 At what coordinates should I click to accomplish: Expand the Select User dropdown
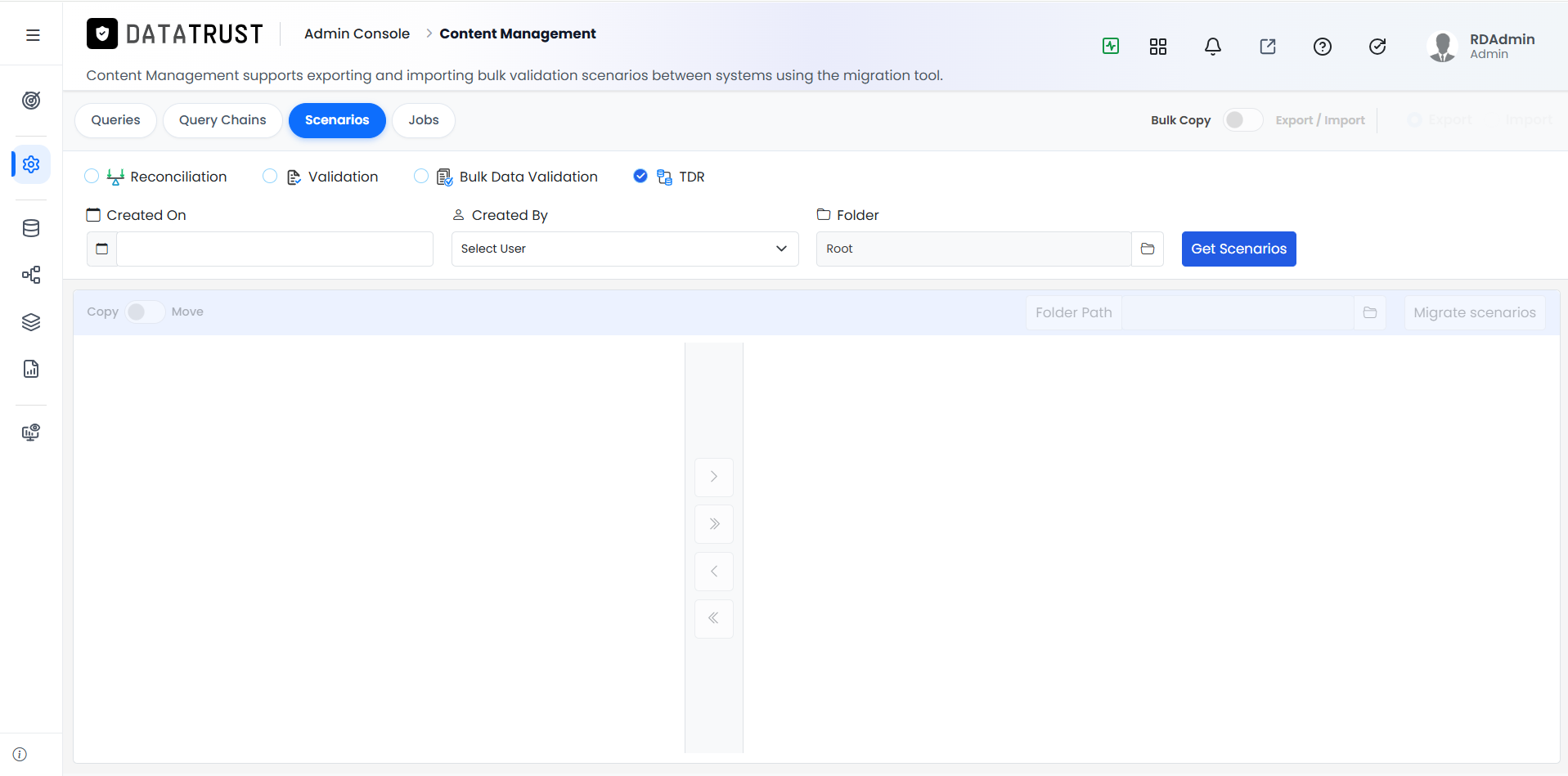pyautogui.click(x=625, y=249)
